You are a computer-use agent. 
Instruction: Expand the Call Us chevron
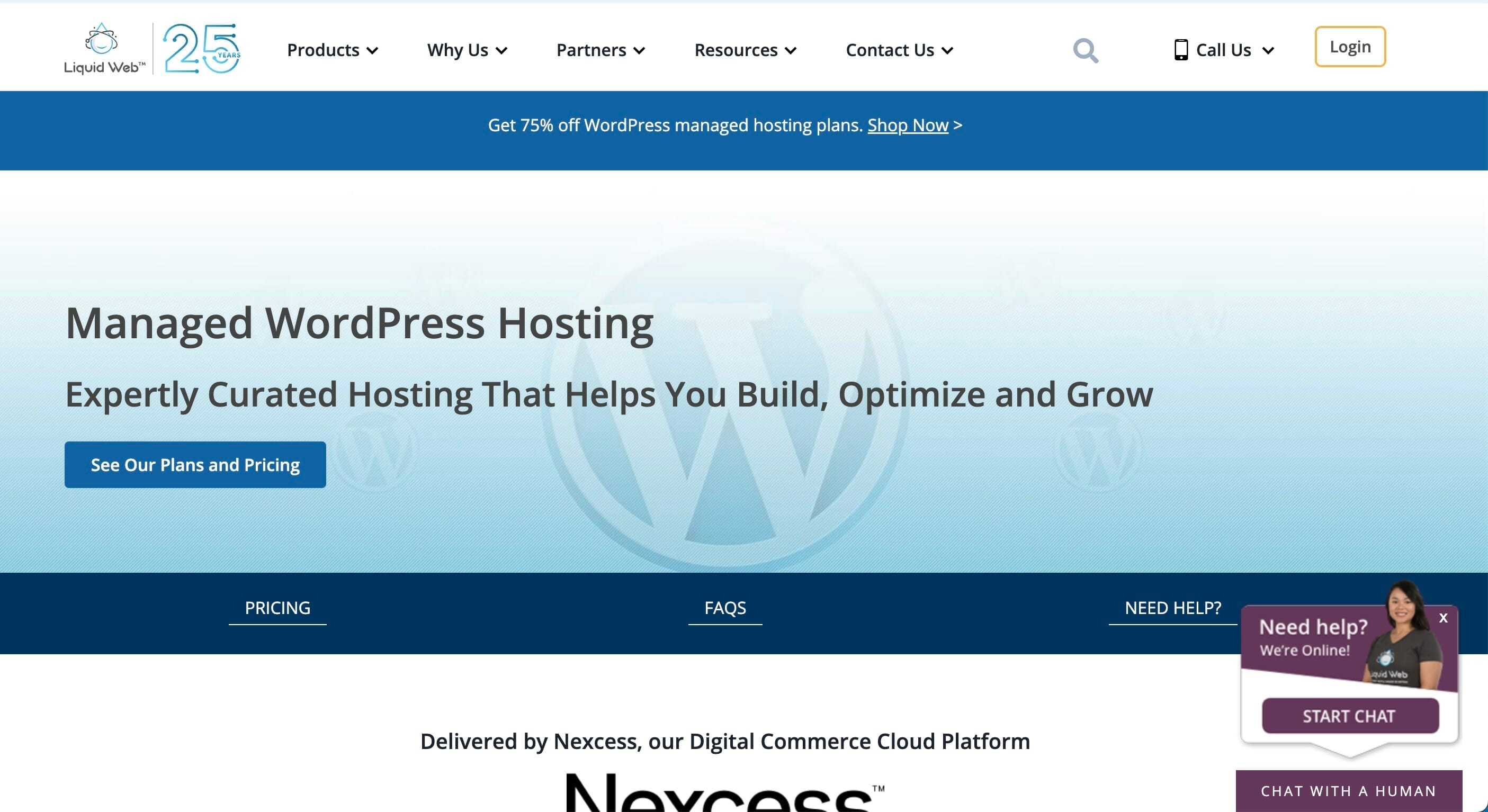click(1268, 51)
